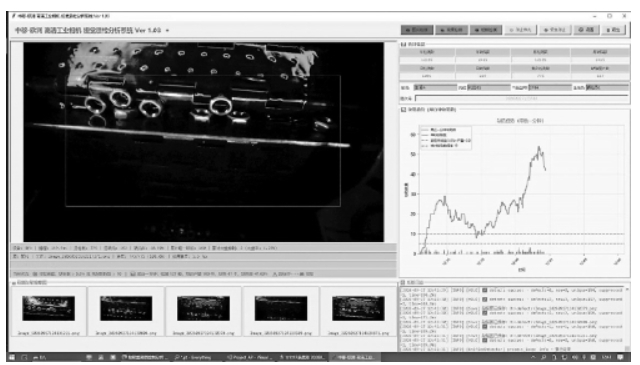
Task: Toggle the checkbox icon on the chart panel header
Action: pyautogui.click(x=403, y=109)
